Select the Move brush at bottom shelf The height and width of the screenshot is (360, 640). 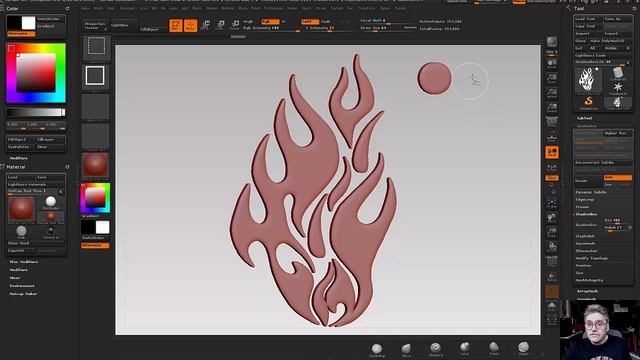pyautogui.click(x=406, y=349)
